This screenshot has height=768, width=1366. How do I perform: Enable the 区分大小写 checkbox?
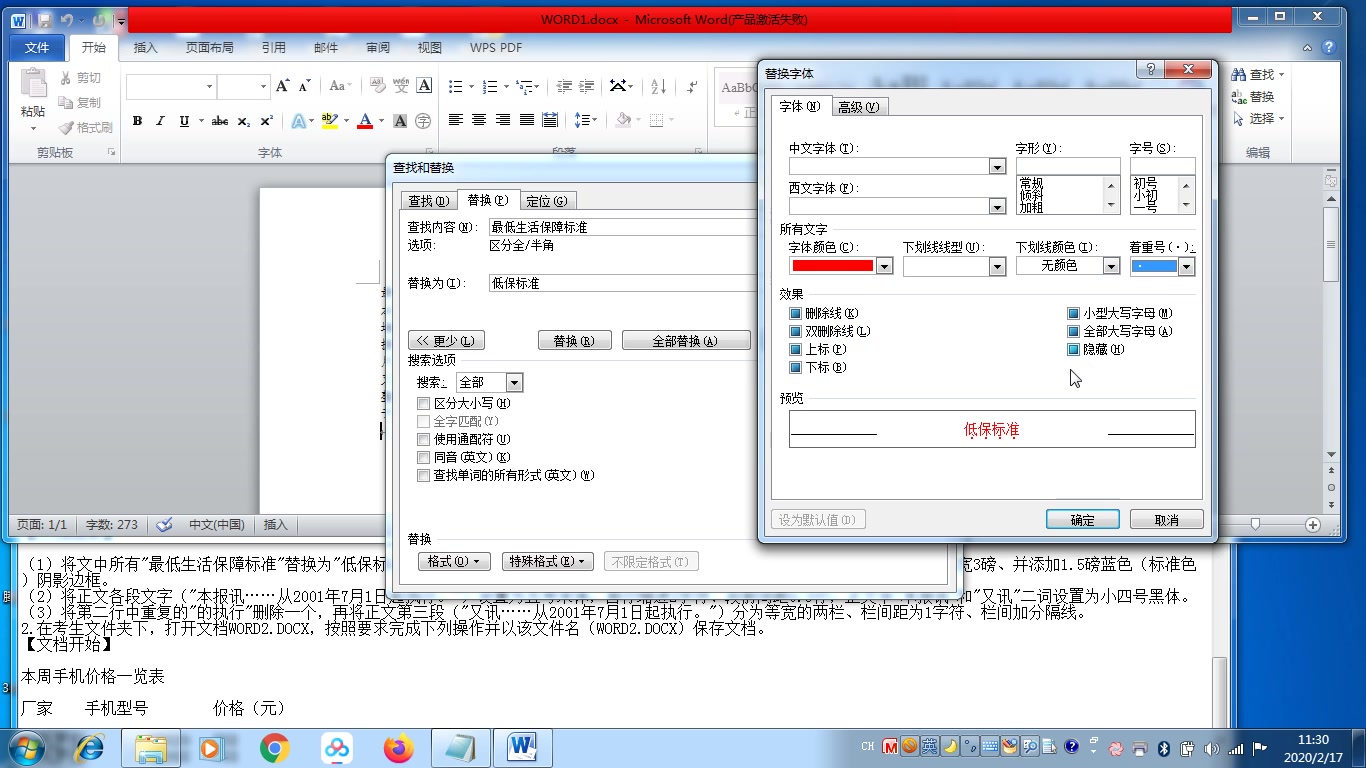coord(423,403)
